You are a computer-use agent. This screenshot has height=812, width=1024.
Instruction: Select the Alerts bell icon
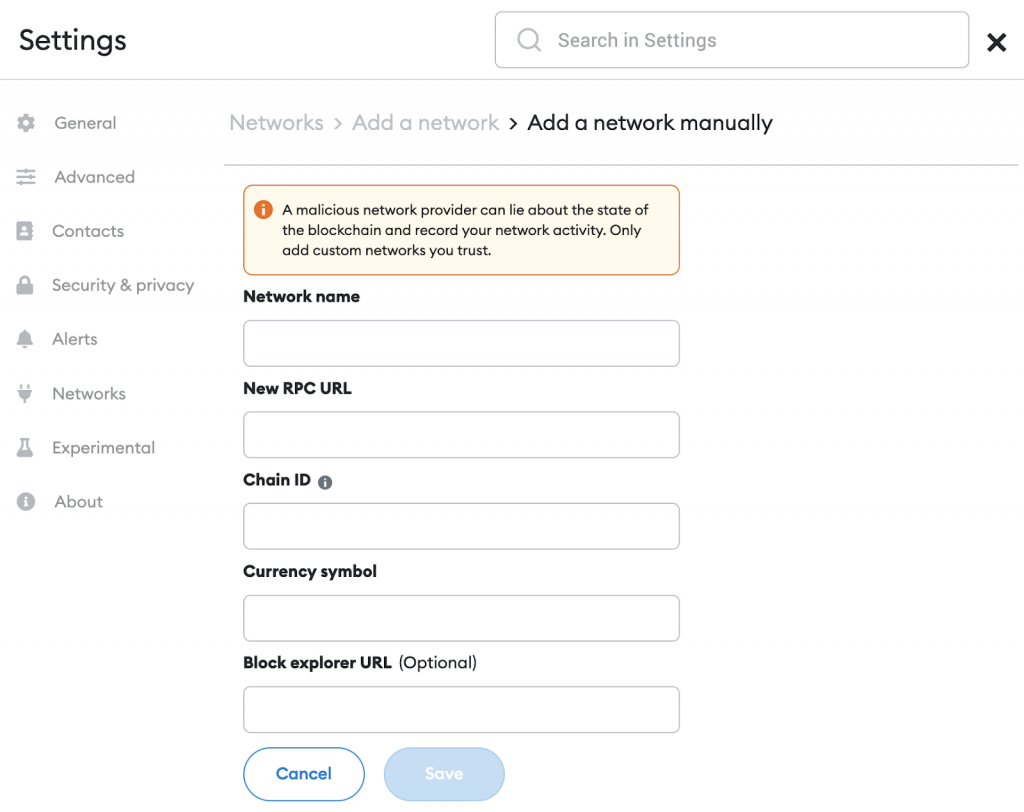tap(25, 338)
